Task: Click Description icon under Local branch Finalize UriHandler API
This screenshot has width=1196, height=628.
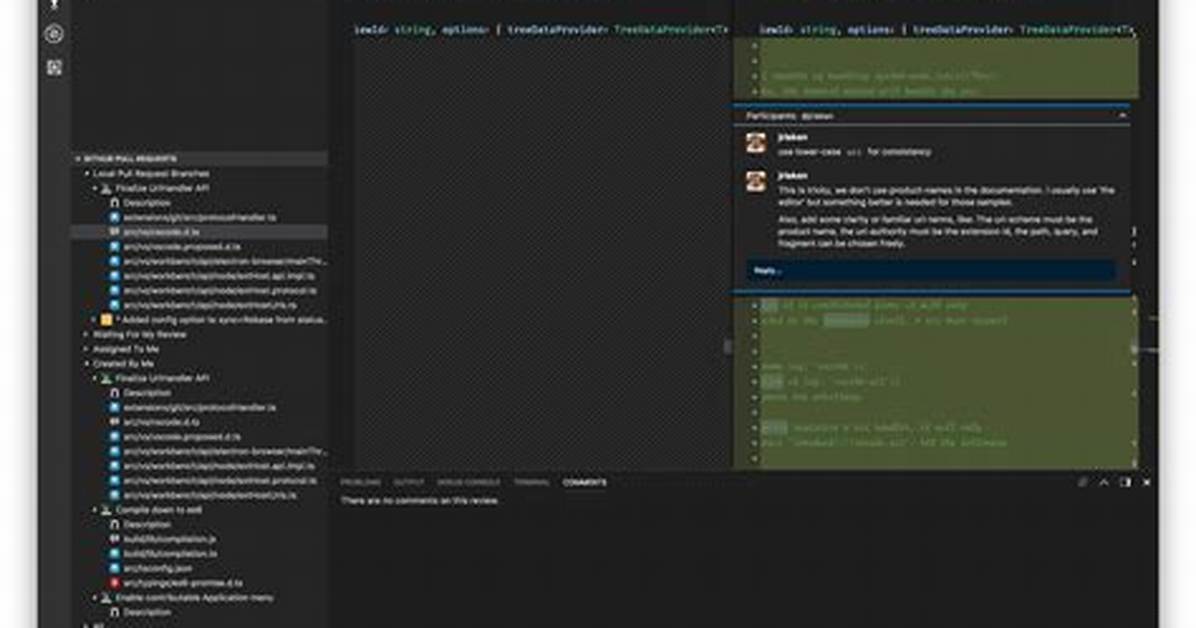Action: (x=114, y=203)
